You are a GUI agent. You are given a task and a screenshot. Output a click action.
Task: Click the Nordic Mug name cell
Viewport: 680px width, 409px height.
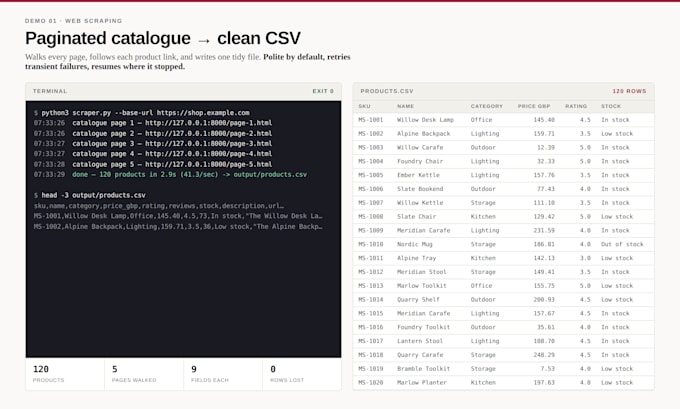415,245
